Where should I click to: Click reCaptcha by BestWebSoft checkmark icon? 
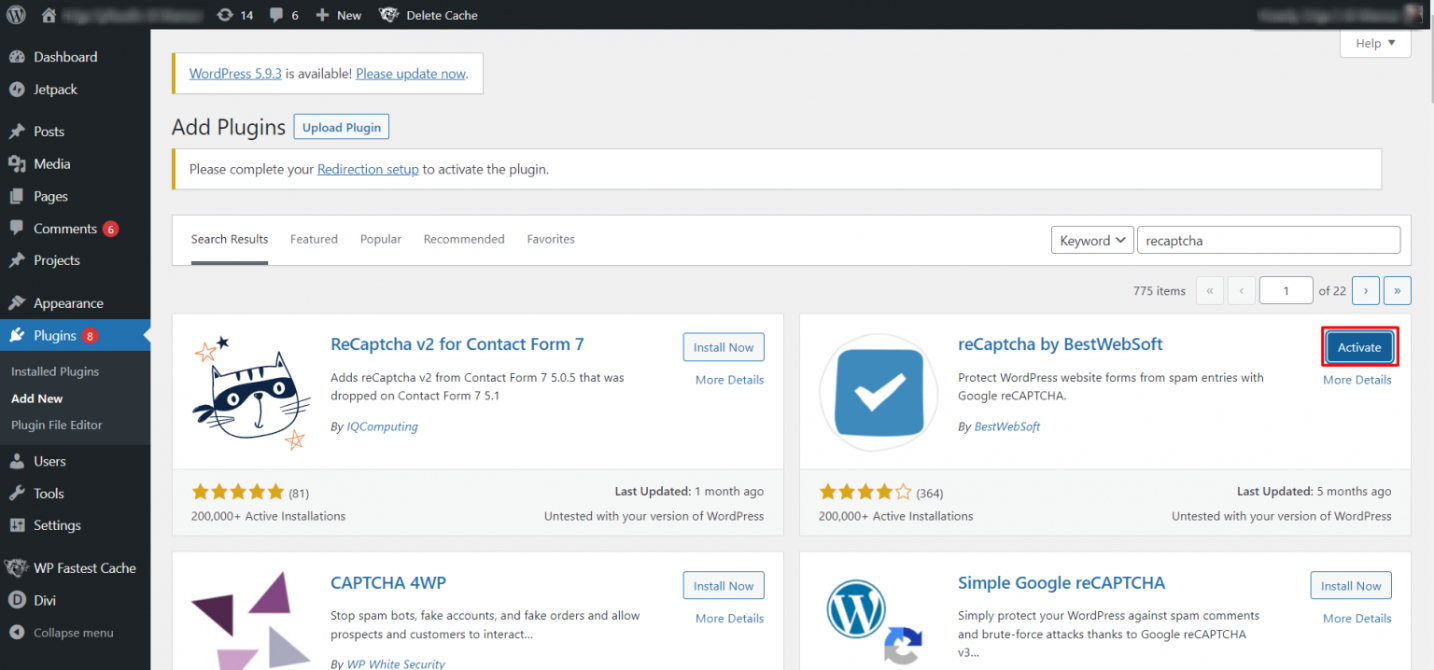click(879, 393)
